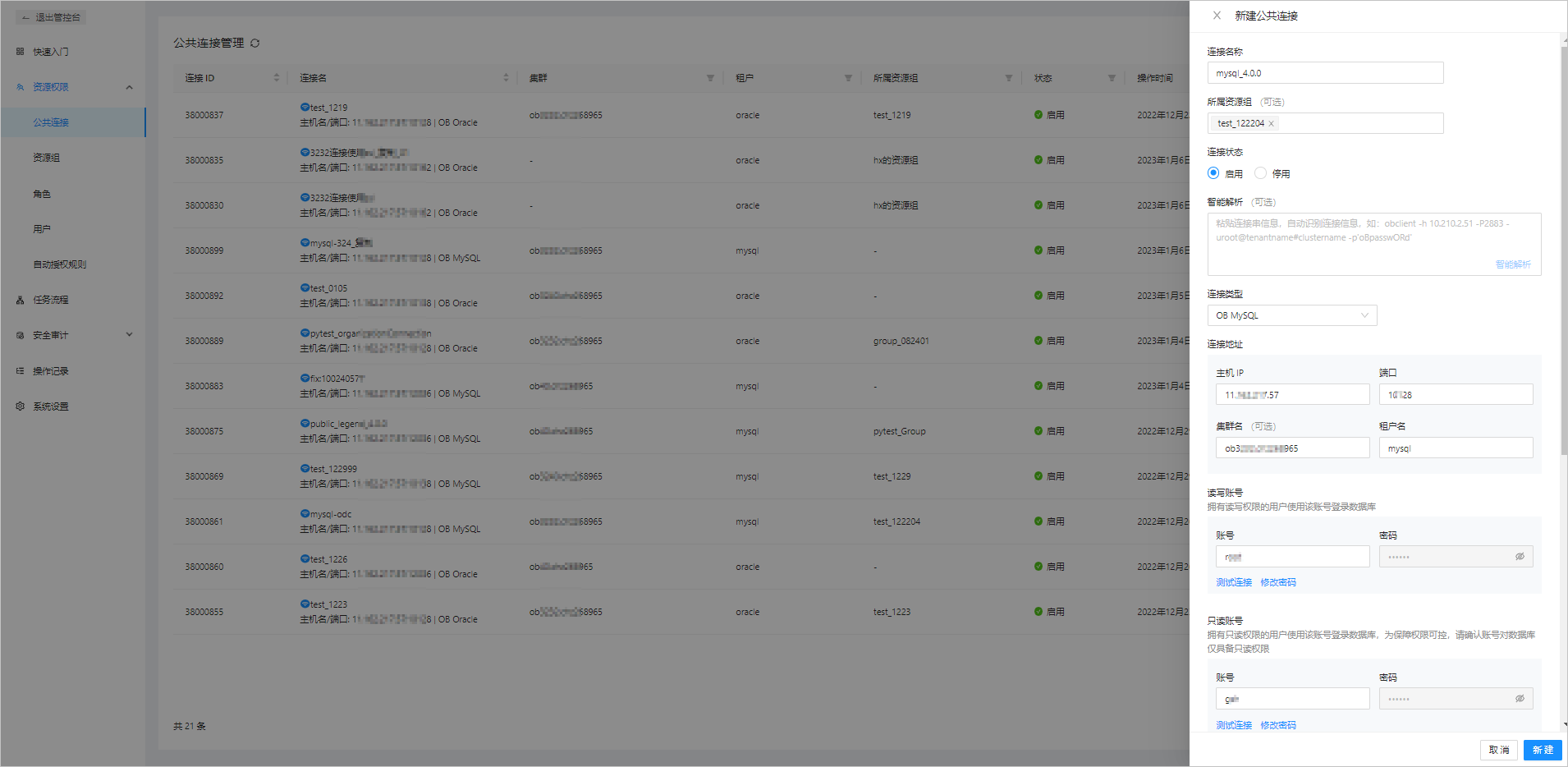1568x767 pixels.
Task: Open the 所属资源组 selector field
Action: tap(1325, 123)
